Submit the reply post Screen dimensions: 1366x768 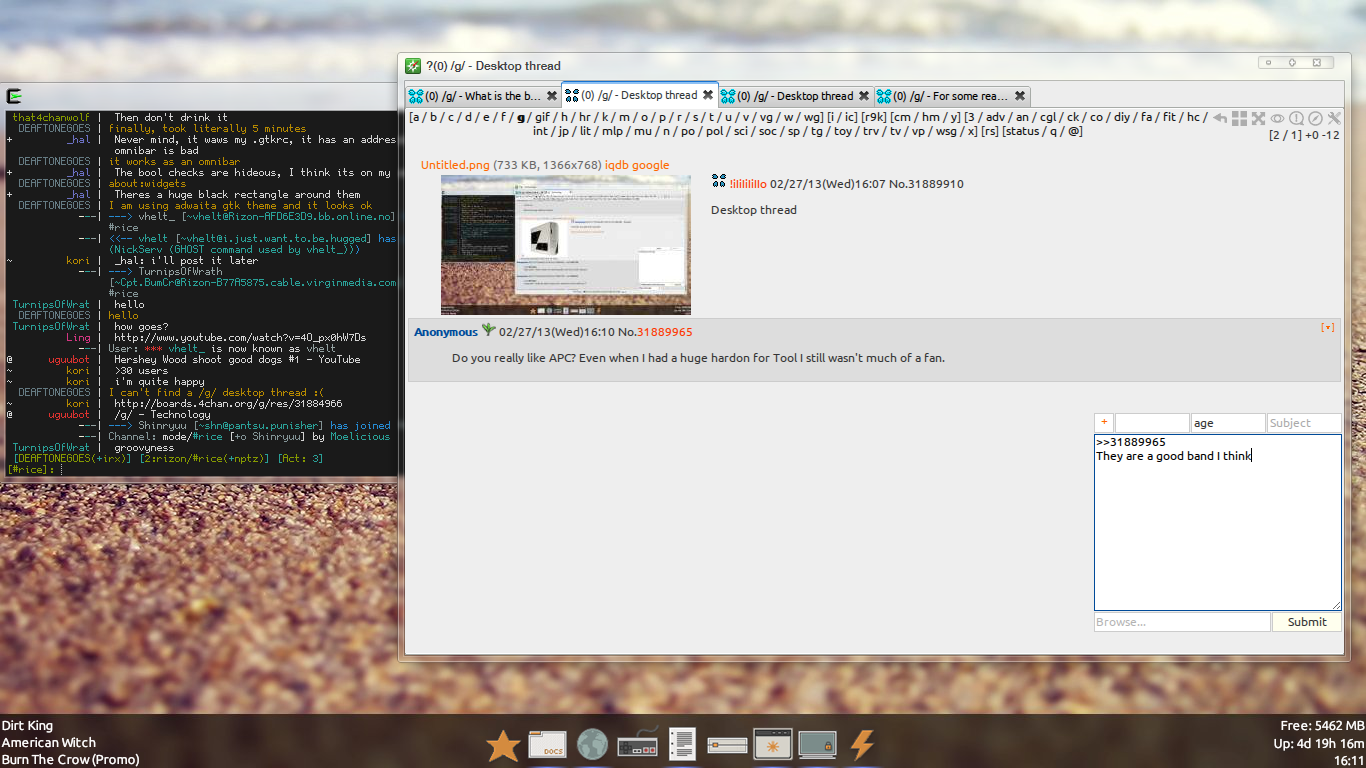point(1307,622)
